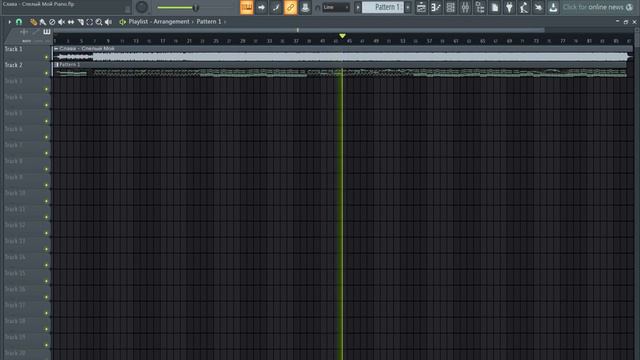Mute Track 2 with its green switch
640x360 pixels.
click(x=47, y=73)
